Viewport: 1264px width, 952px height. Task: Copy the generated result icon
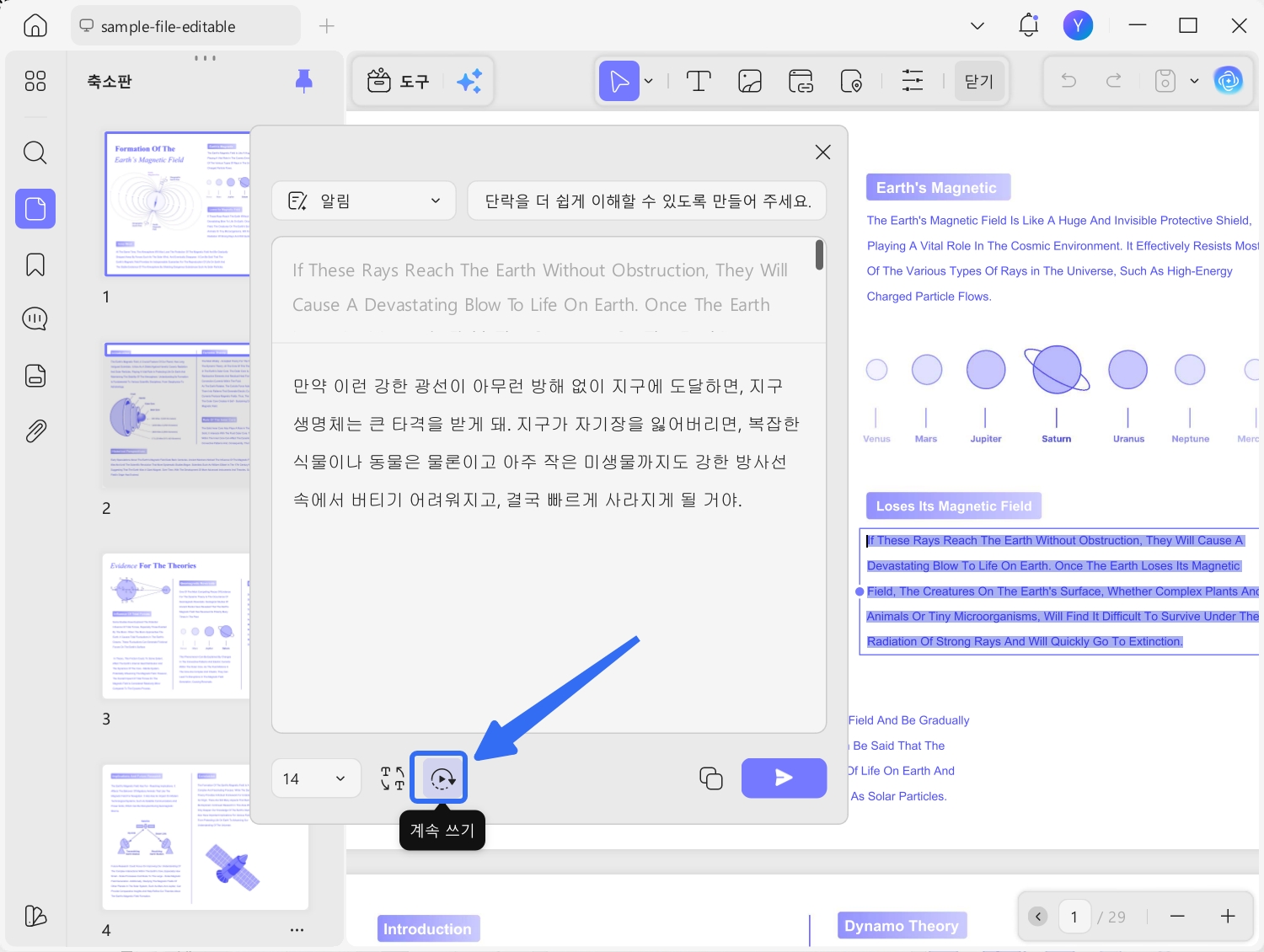[x=711, y=778]
